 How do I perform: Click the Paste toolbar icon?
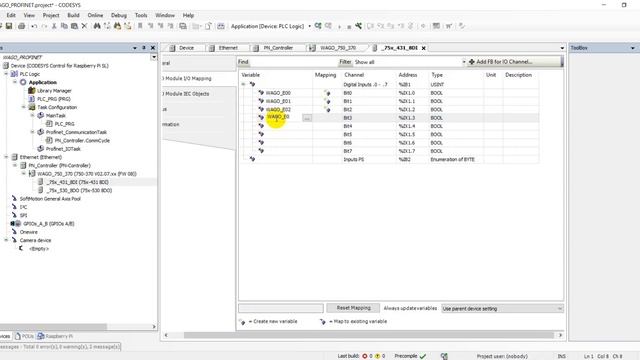coord(74,26)
